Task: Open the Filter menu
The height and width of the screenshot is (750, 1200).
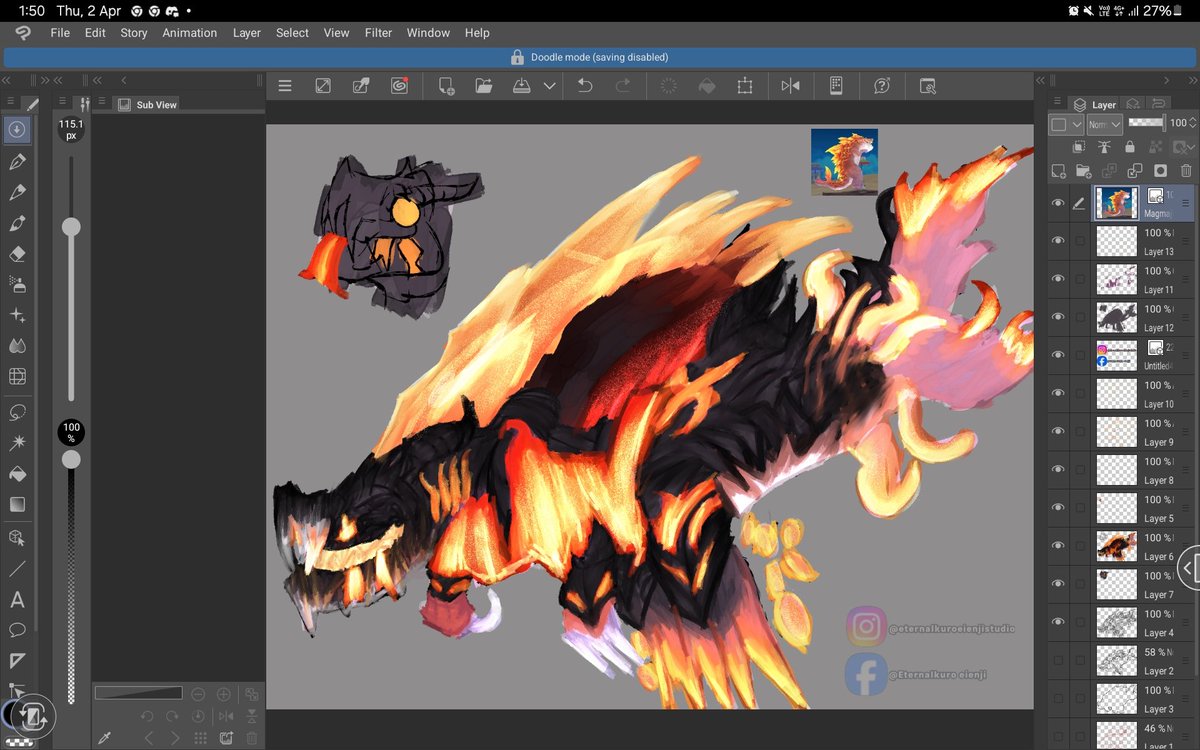Action: tap(378, 33)
